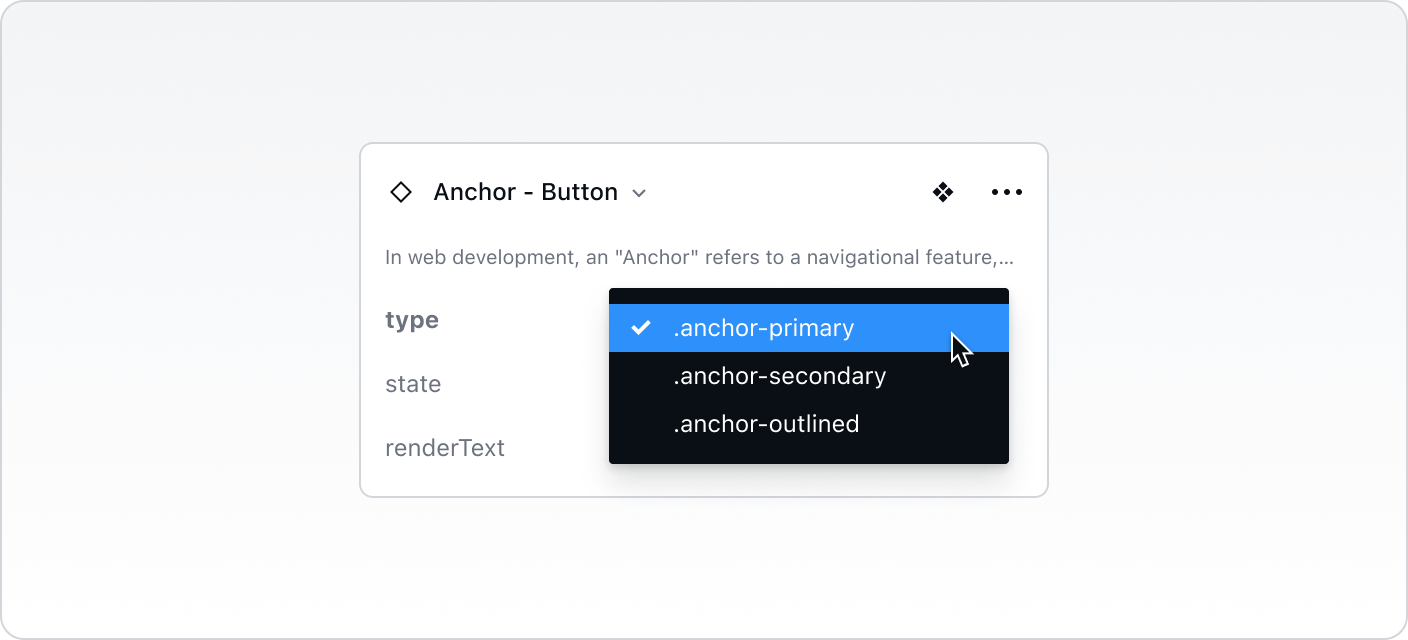Click the diamond component icon beside the title
This screenshot has height=640, width=1408.
[401, 192]
